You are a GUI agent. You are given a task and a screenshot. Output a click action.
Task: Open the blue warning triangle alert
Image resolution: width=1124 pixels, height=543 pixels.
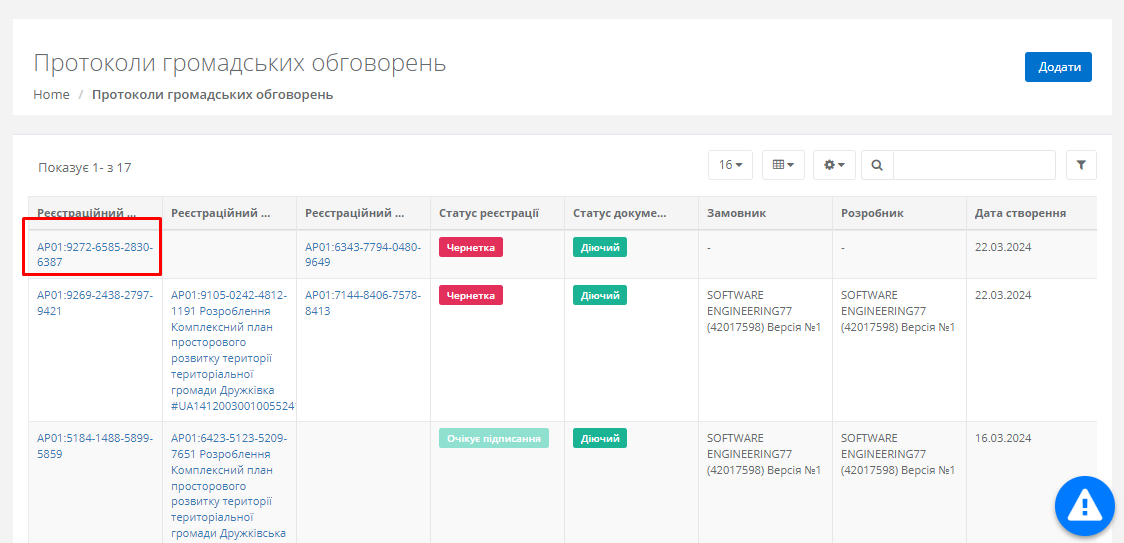coord(1085,506)
